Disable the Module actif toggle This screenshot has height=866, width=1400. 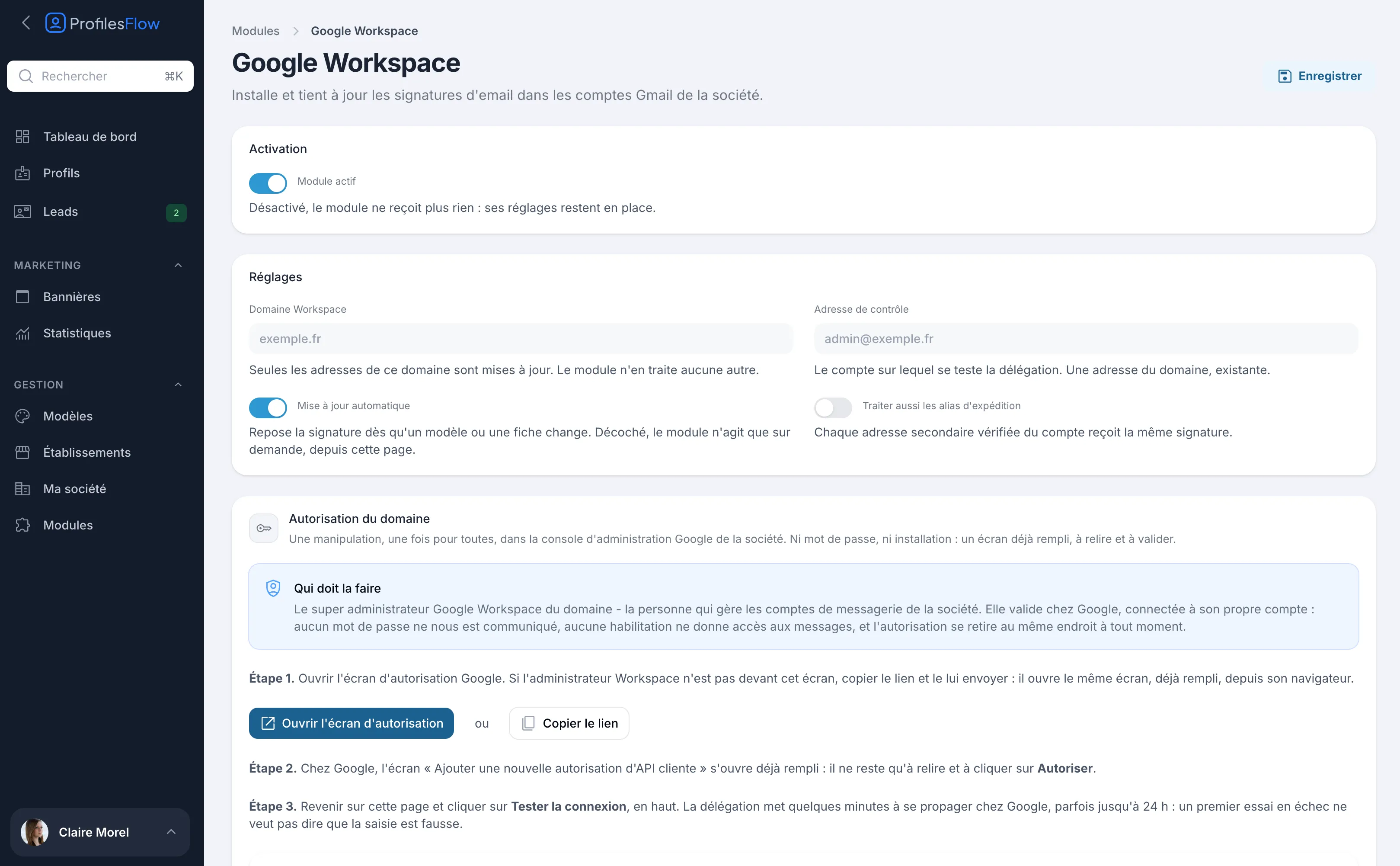[x=268, y=183]
